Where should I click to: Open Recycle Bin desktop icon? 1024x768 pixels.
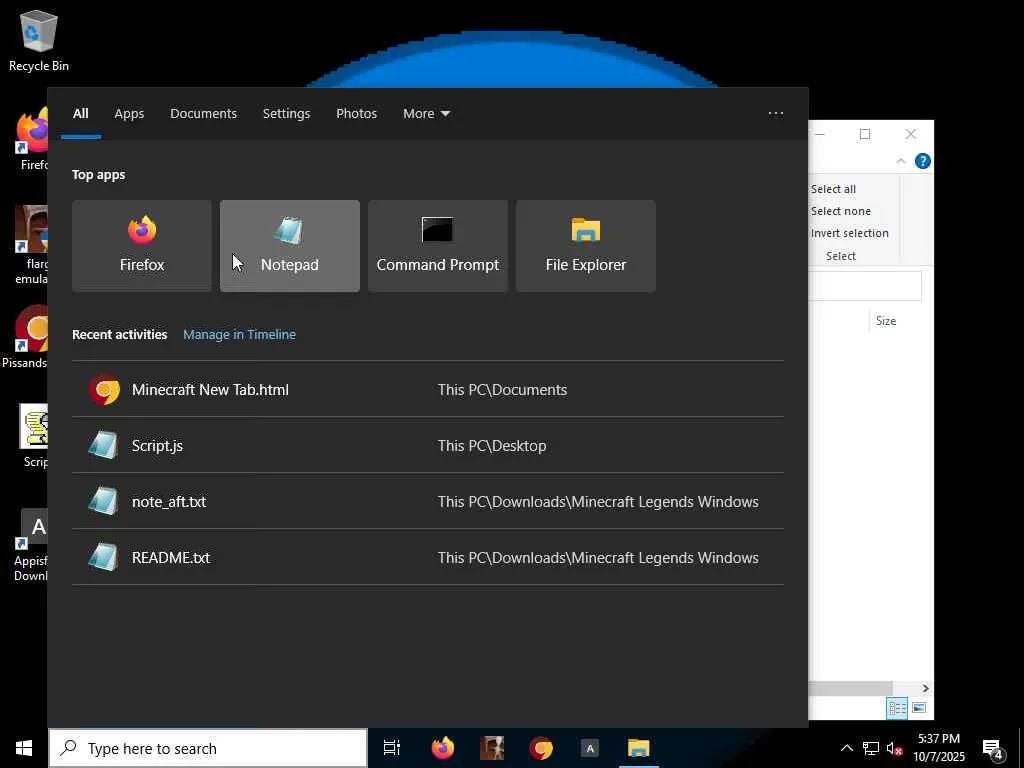click(39, 40)
